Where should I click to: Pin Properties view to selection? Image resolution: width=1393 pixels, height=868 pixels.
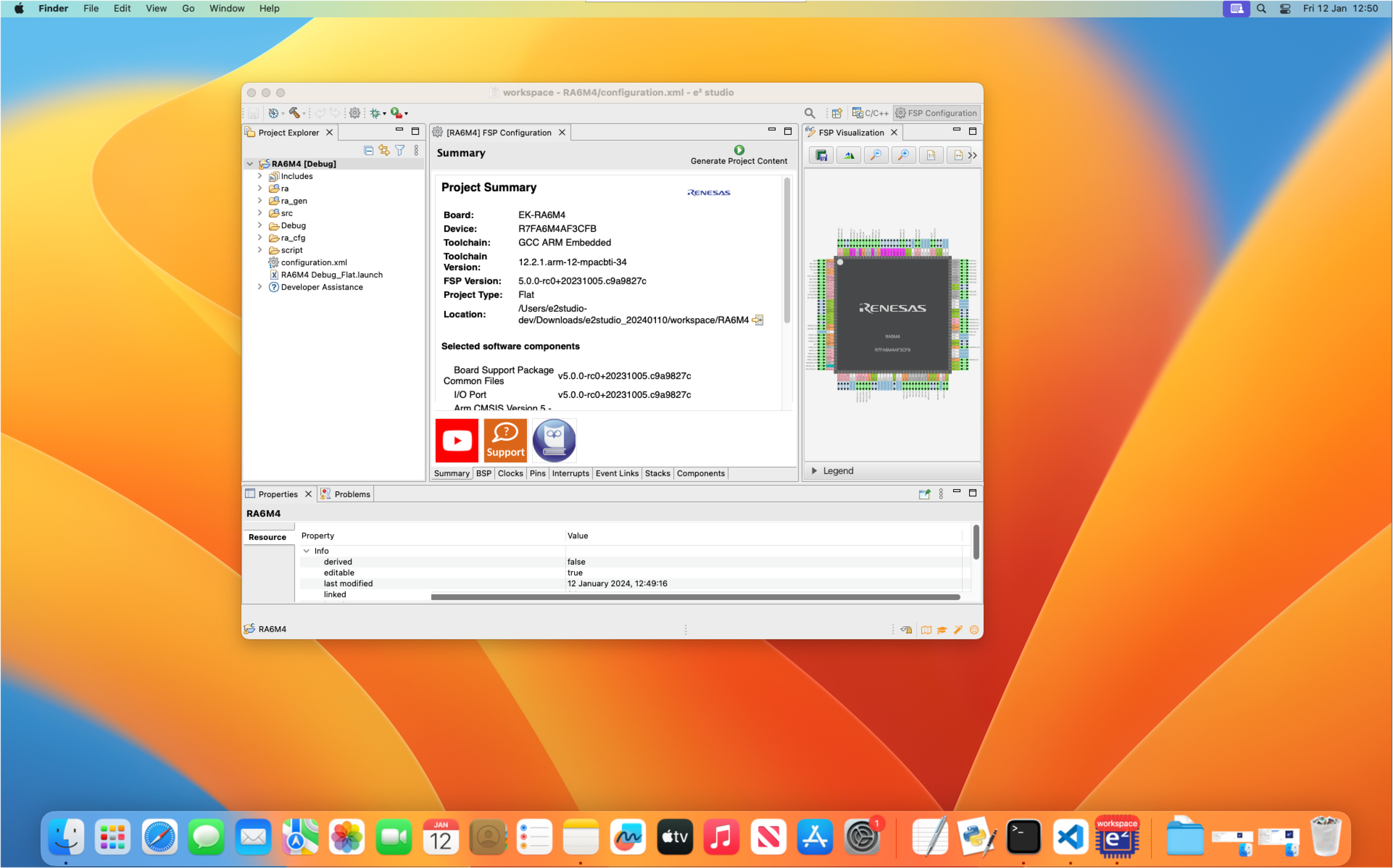(x=924, y=494)
